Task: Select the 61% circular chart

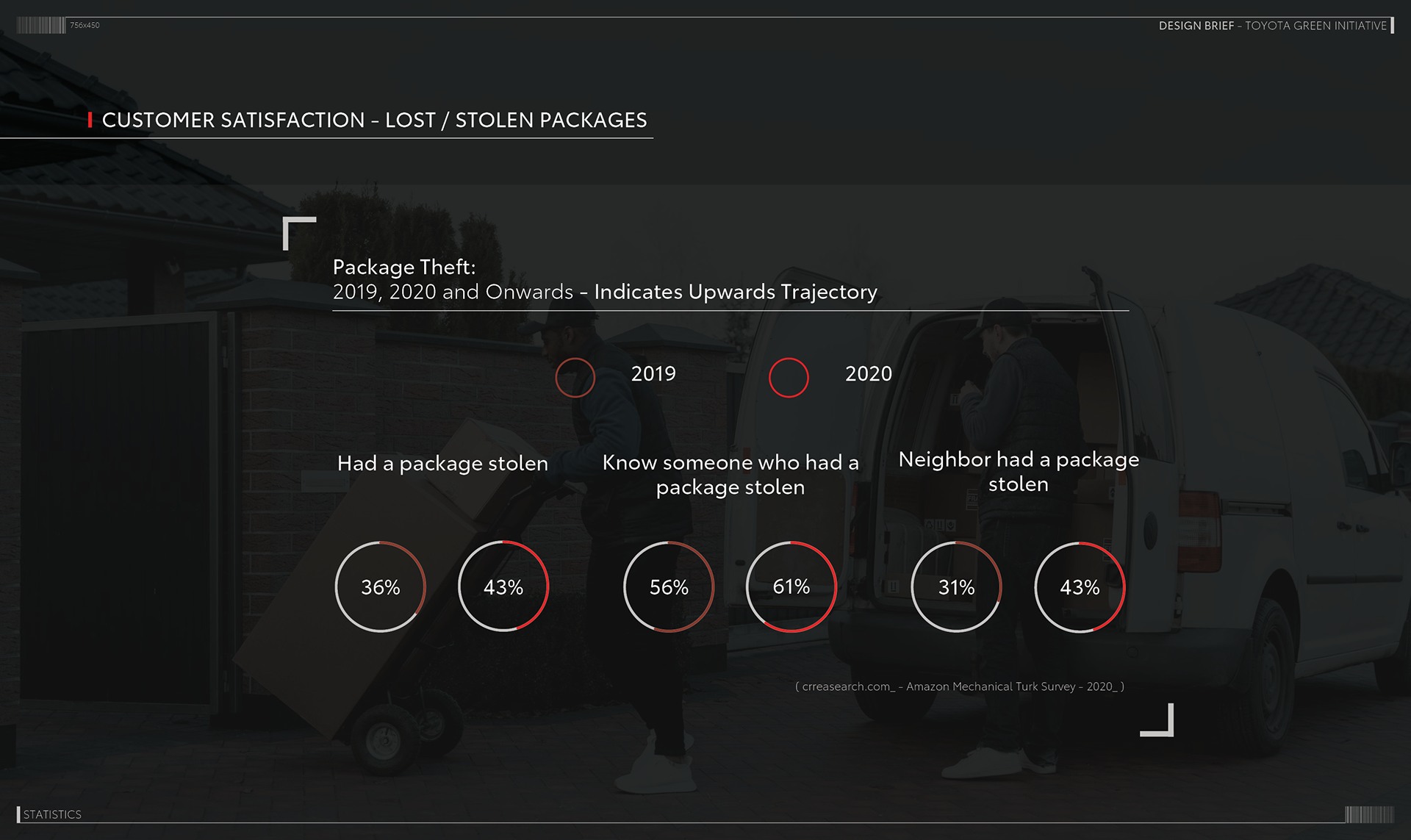Action: [x=791, y=586]
